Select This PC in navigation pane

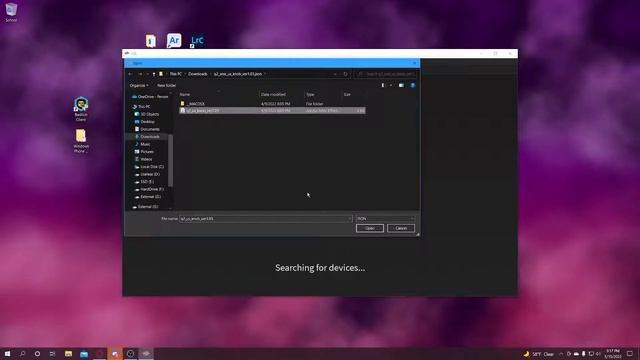coord(141,107)
